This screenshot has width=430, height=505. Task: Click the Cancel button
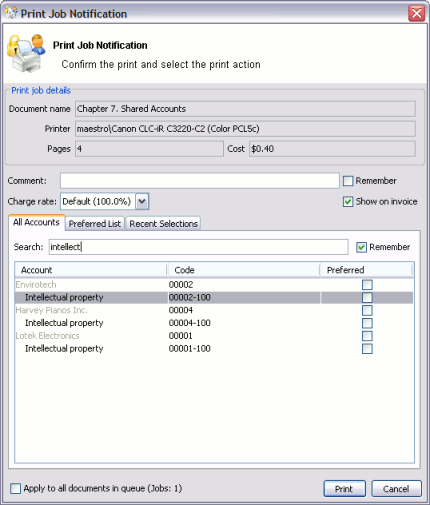point(396,489)
